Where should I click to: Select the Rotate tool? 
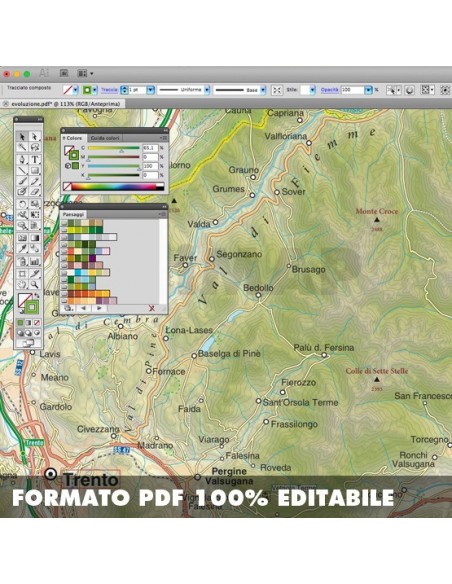[22, 204]
